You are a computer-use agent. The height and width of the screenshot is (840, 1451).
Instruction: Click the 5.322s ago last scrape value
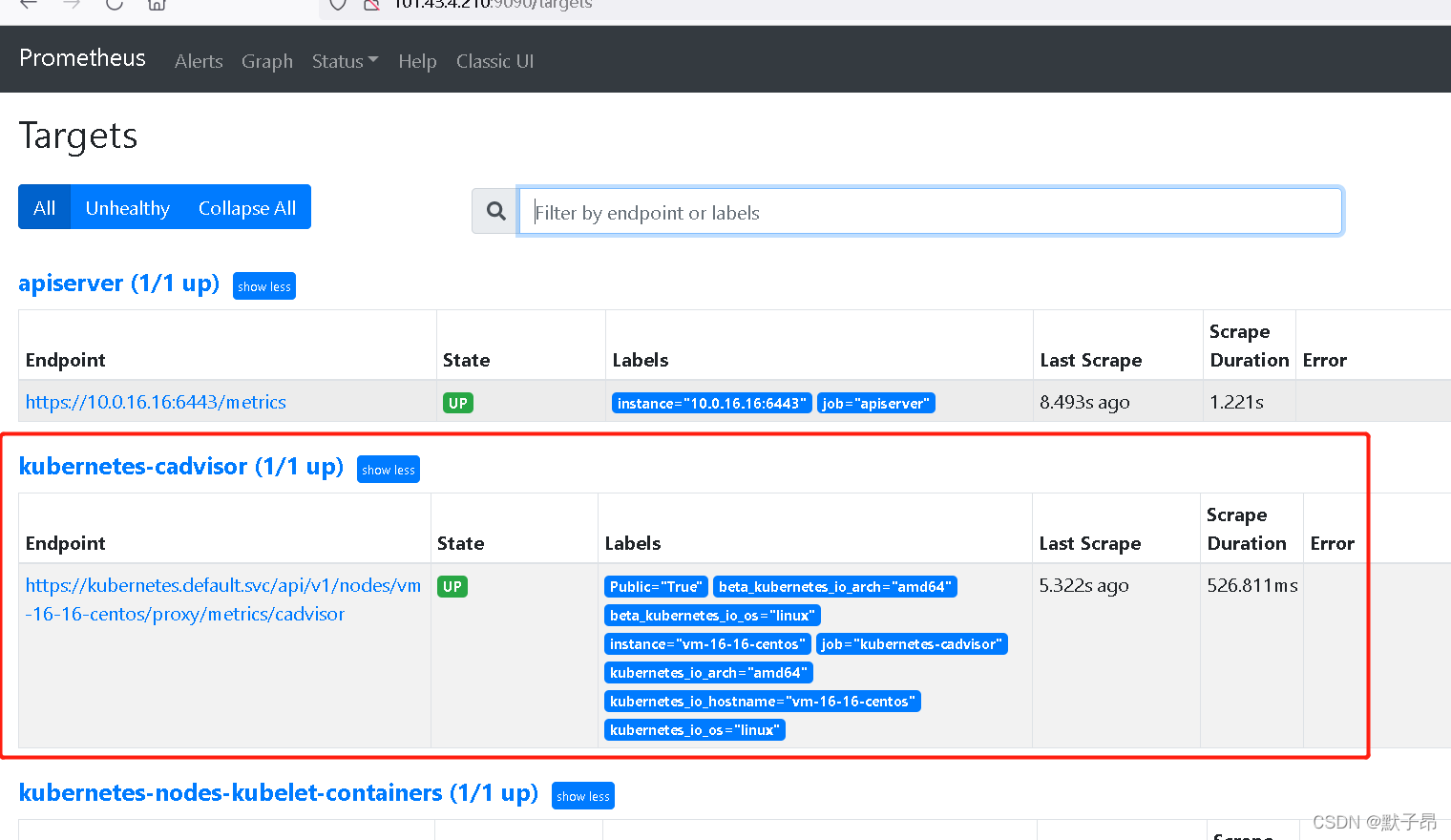click(1083, 585)
